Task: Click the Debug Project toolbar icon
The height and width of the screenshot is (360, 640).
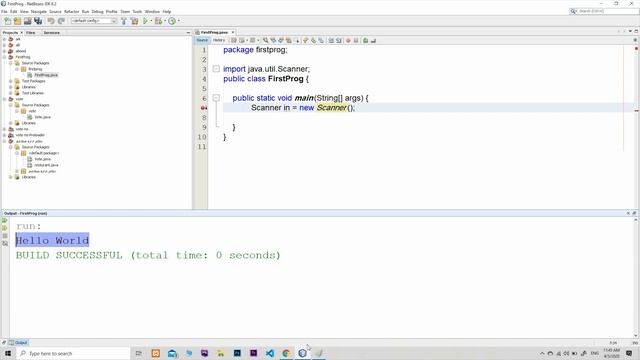Action: pos(158,21)
